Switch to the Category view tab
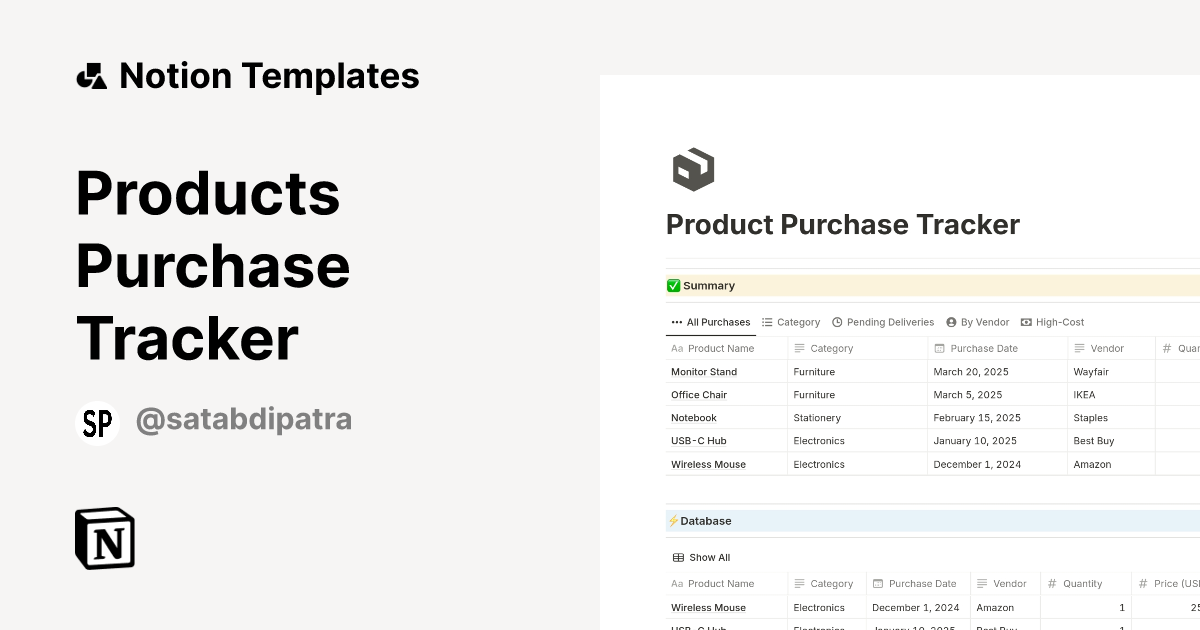Screen dimensions: 1200x630 (797, 322)
